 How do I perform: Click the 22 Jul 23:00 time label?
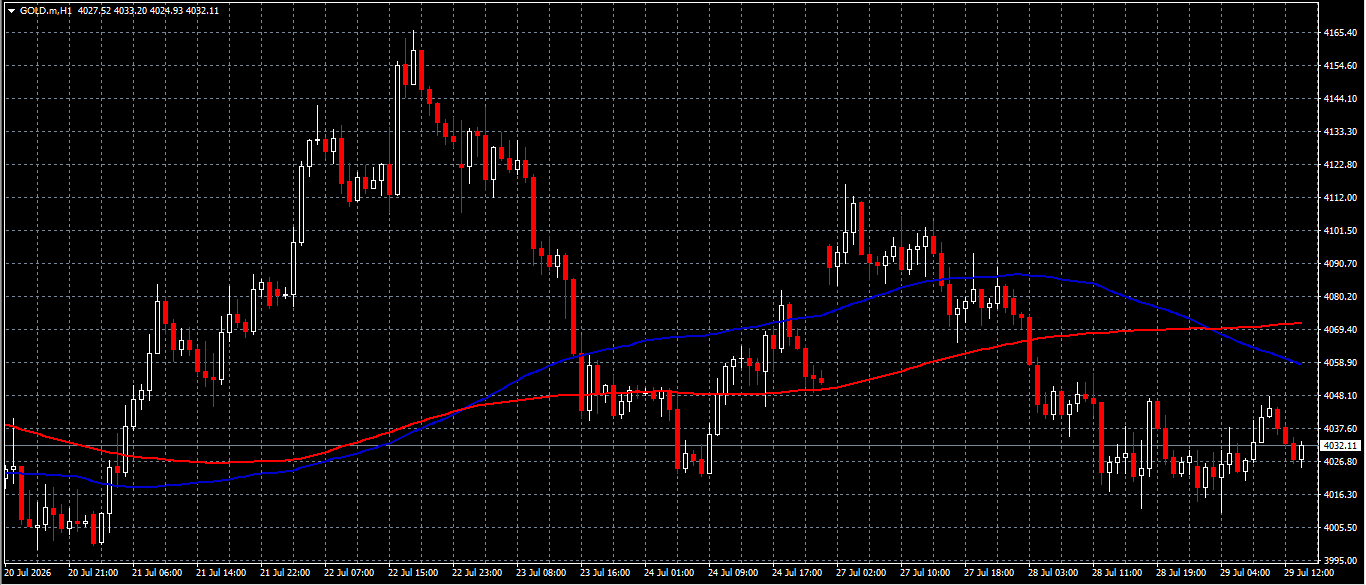[x=477, y=574]
